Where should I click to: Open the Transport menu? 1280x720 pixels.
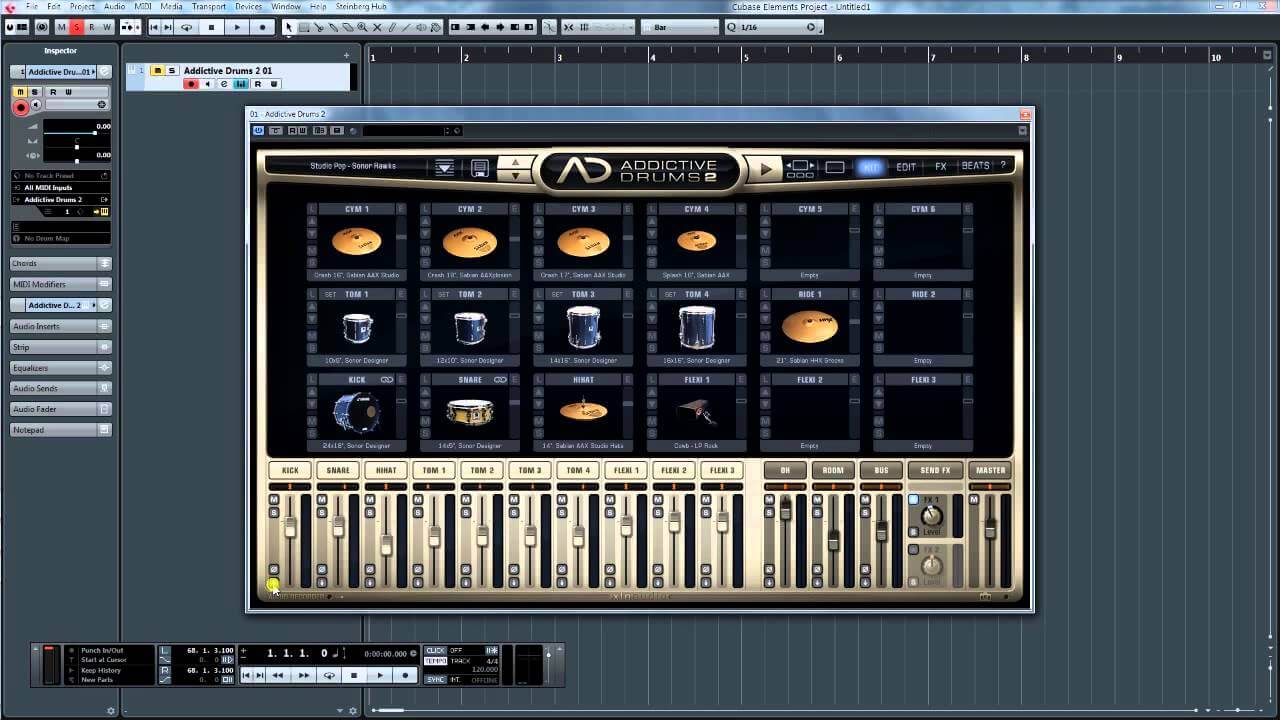point(209,6)
